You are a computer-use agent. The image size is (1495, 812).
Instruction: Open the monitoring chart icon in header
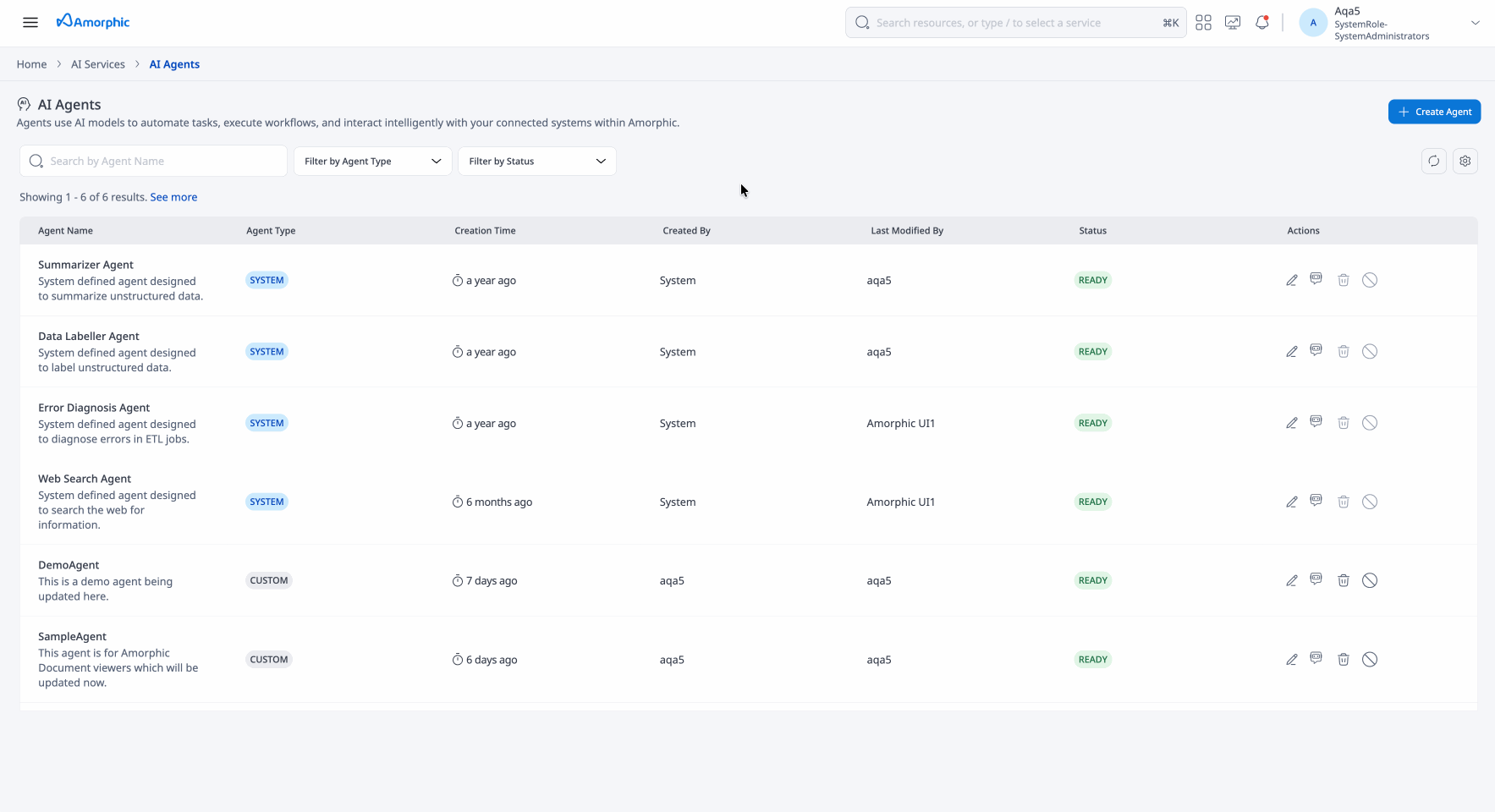tap(1233, 23)
